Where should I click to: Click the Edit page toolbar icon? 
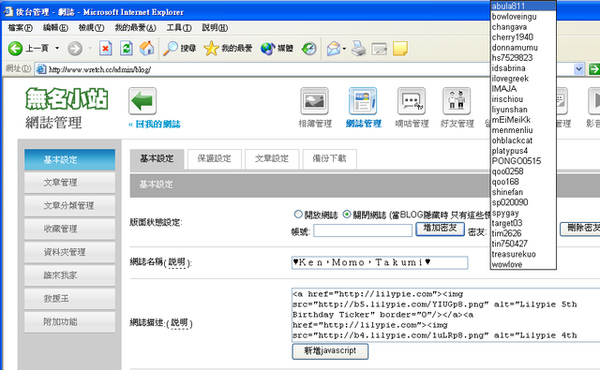(379, 48)
